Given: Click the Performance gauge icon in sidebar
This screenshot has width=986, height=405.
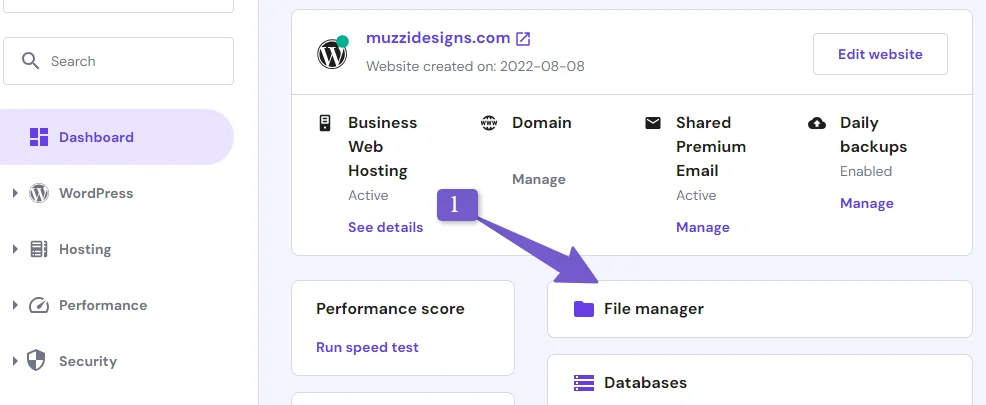Looking at the screenshot, I should 39,305.
